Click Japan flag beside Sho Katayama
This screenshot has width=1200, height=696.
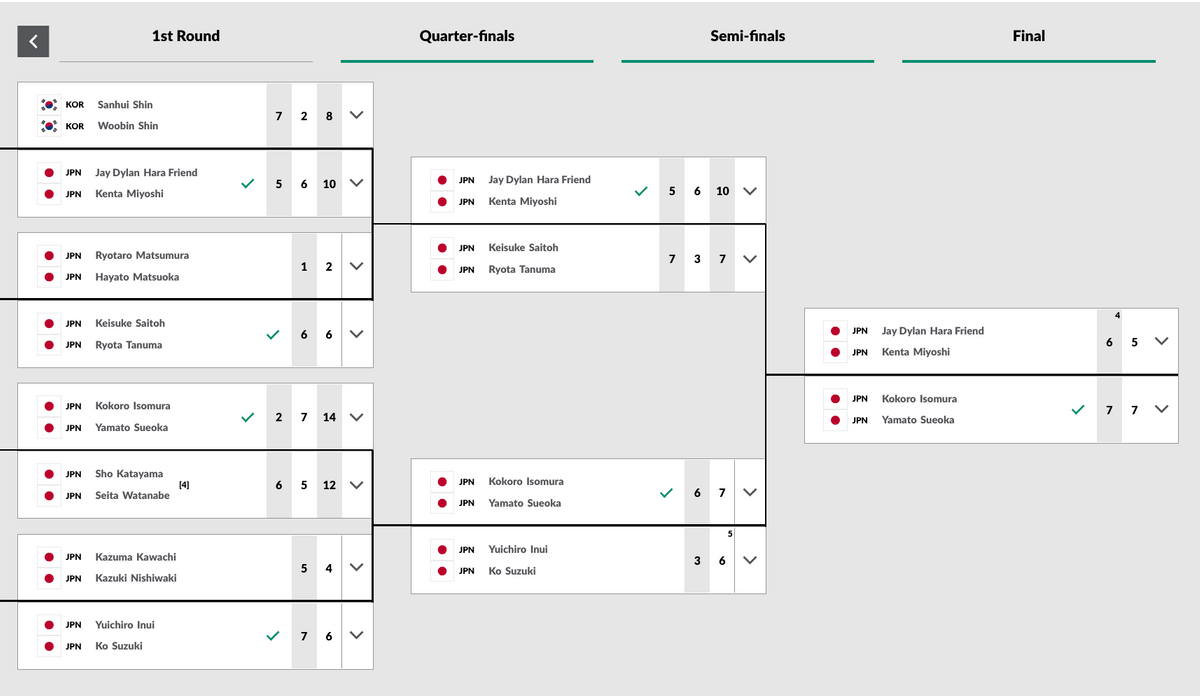click(48, 474)
